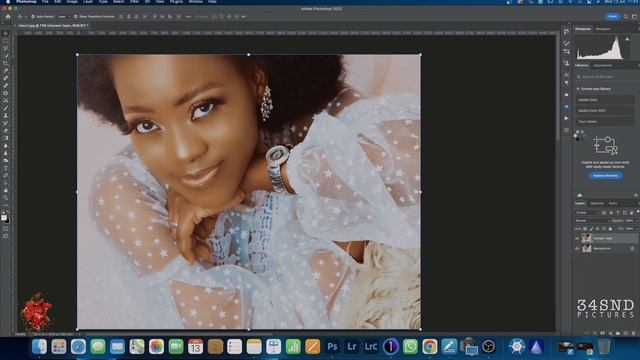Select the Lasso tool
640x360 pixels.
click(6, 49)
